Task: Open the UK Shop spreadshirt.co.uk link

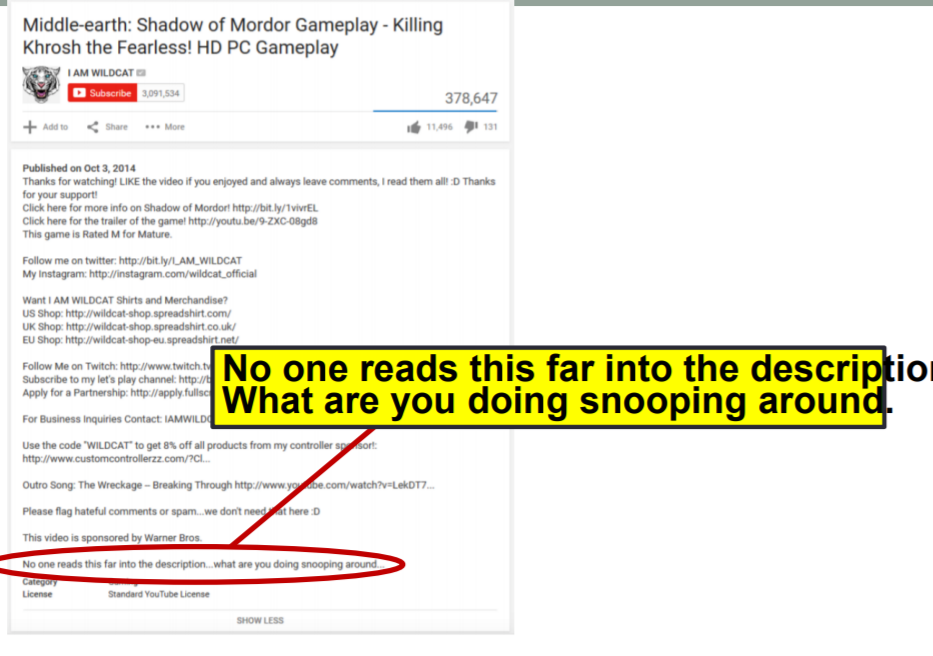Action: (151, 326)
